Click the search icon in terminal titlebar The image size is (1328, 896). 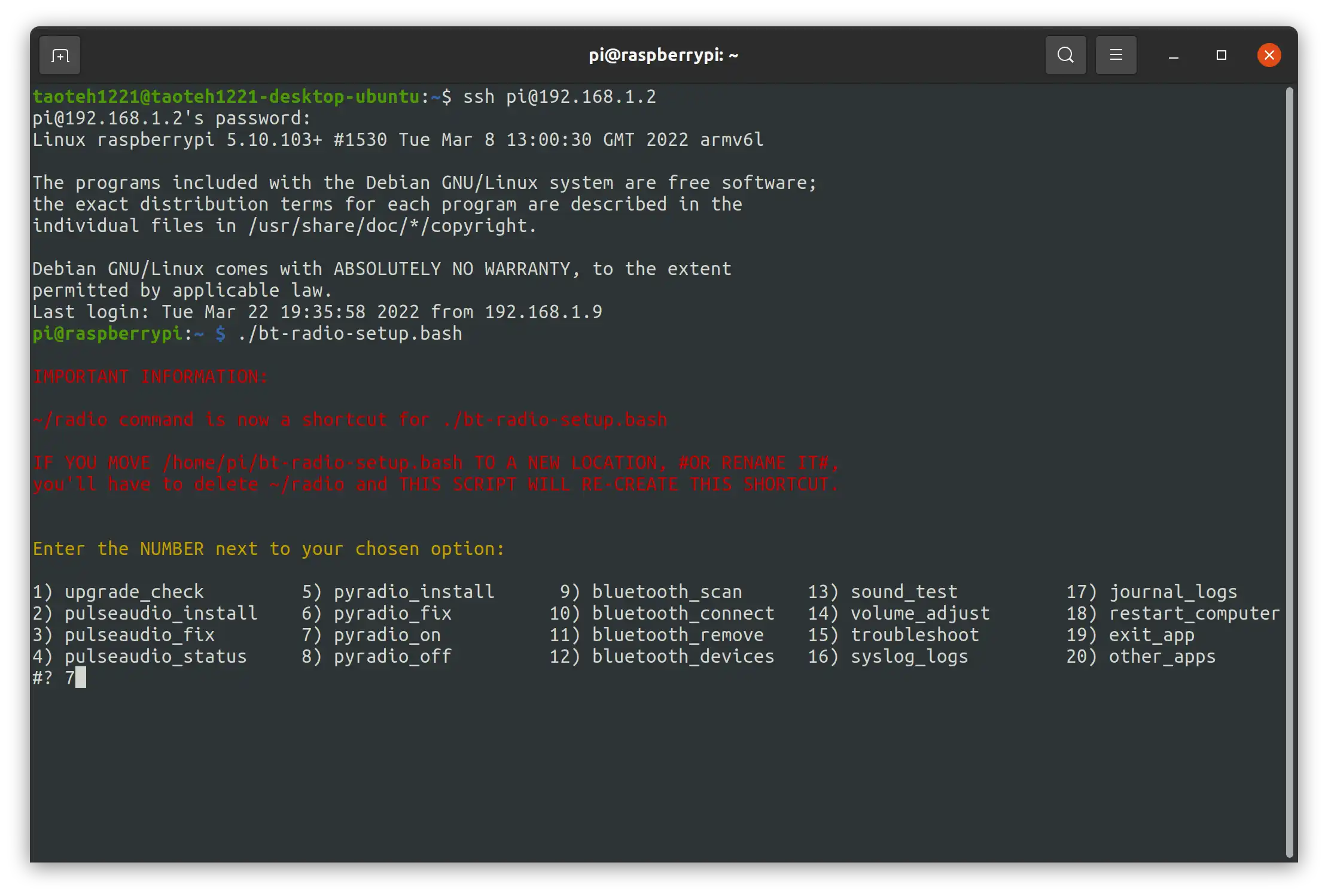pyautogui.click(x=1065, y=55)
